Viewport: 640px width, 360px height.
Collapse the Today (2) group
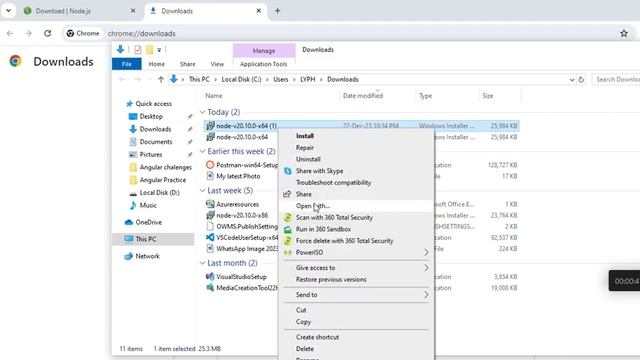pyautogui.click(x=202, y=112)
